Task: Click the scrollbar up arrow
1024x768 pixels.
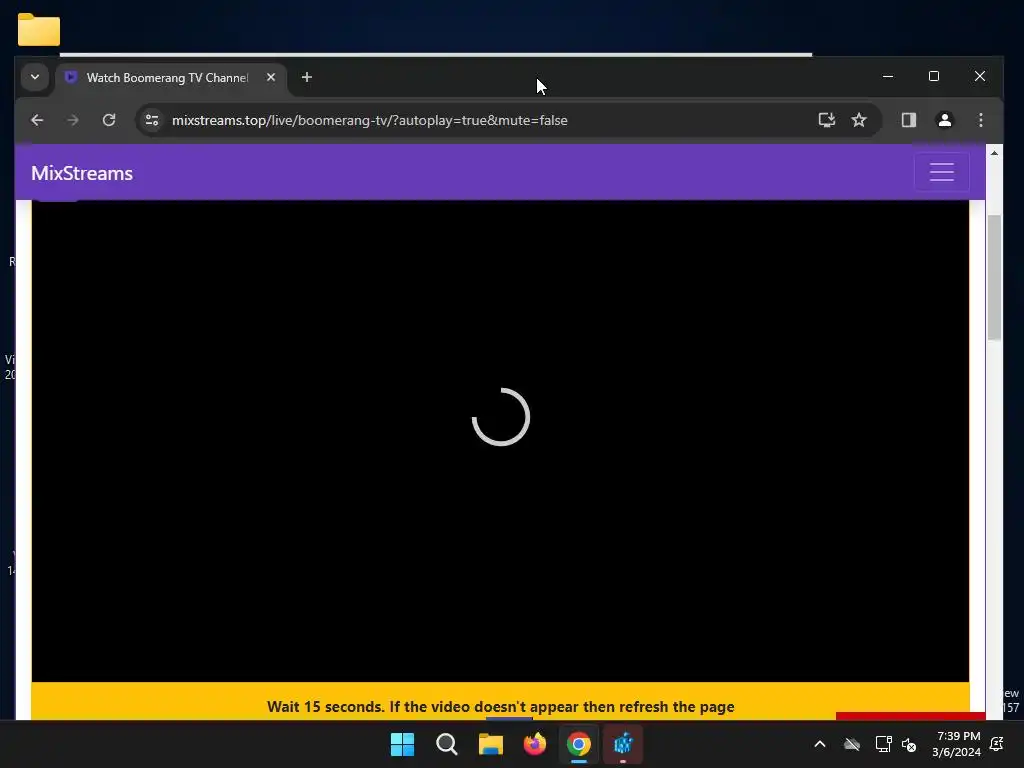Action: (x=994, y=153)
